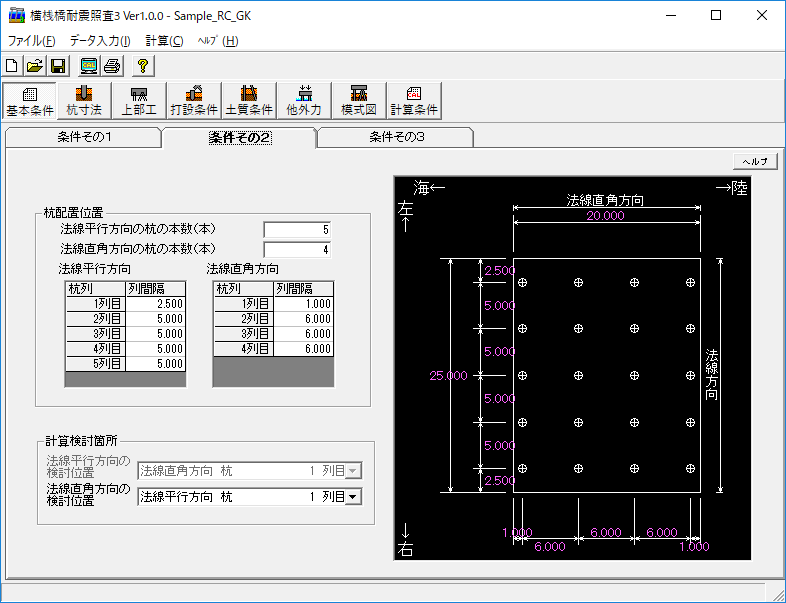Click the Print toolbar icon
This screenshot has width=786, height=603.
(112, 66)
